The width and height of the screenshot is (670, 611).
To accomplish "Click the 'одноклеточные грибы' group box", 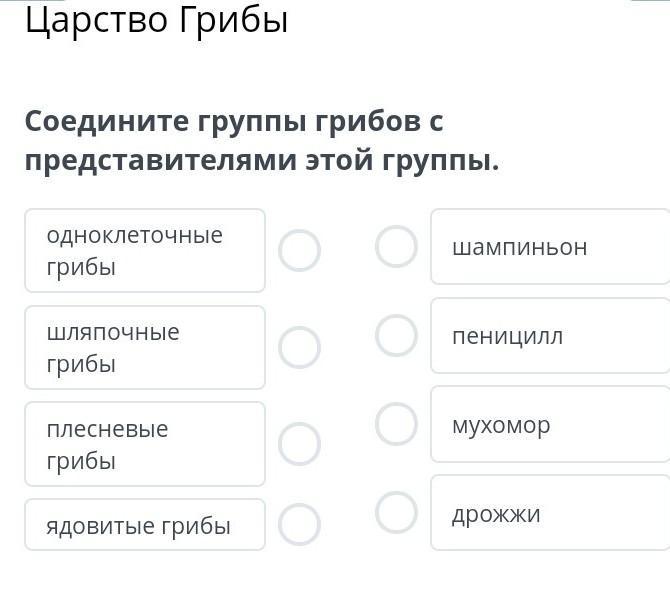I will point(145,250).
